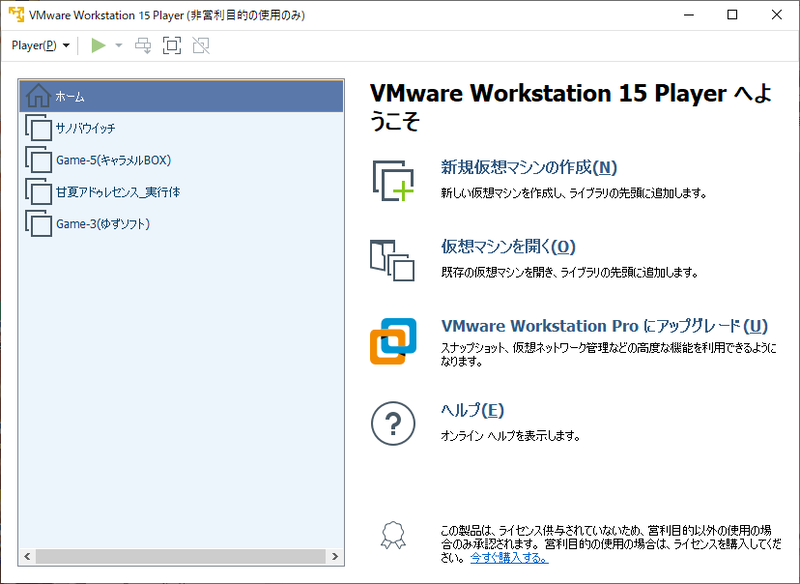Open the Player(P) menu

(40, 45)
